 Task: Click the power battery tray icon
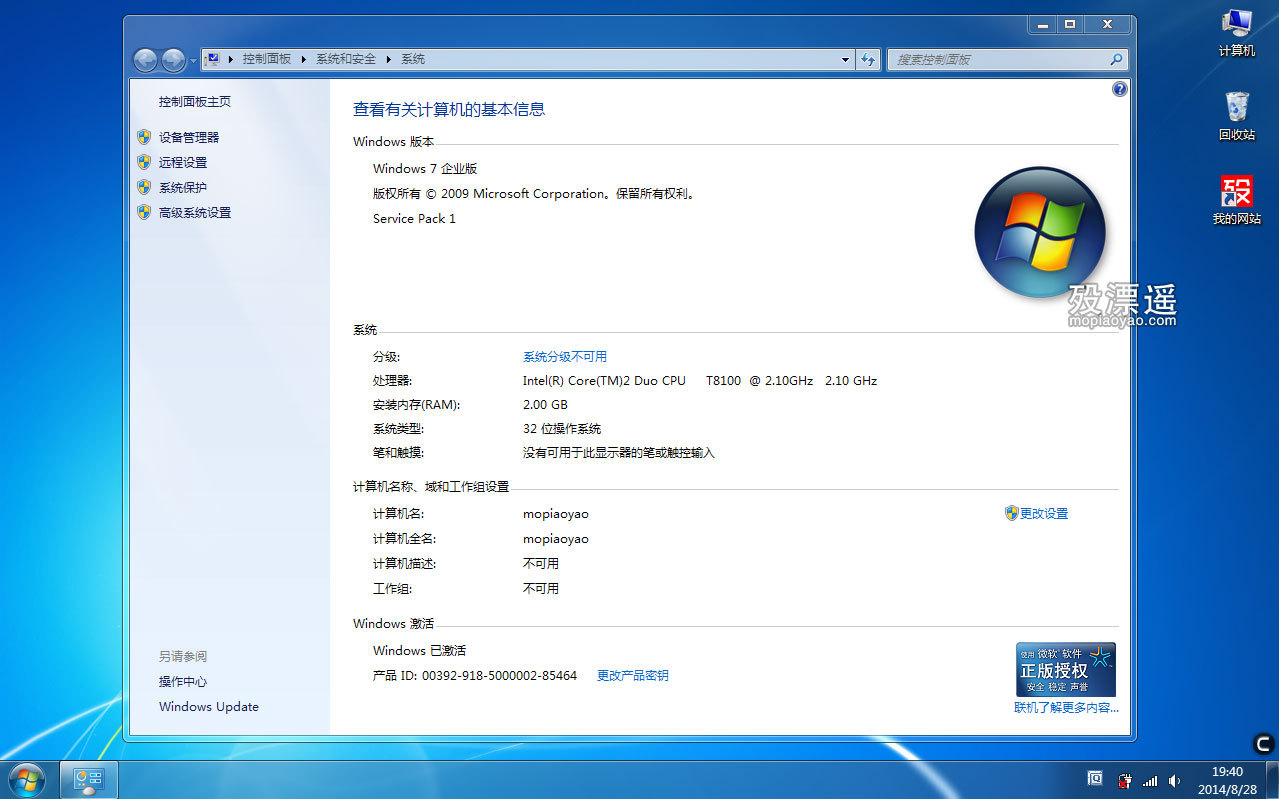(1124, 780)
